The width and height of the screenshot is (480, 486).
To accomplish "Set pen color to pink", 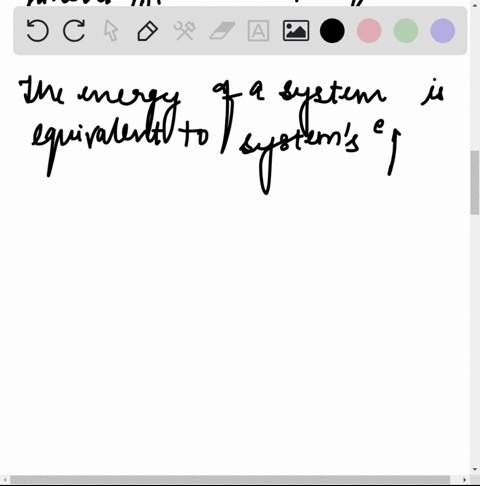I will [x=369, y=31].
